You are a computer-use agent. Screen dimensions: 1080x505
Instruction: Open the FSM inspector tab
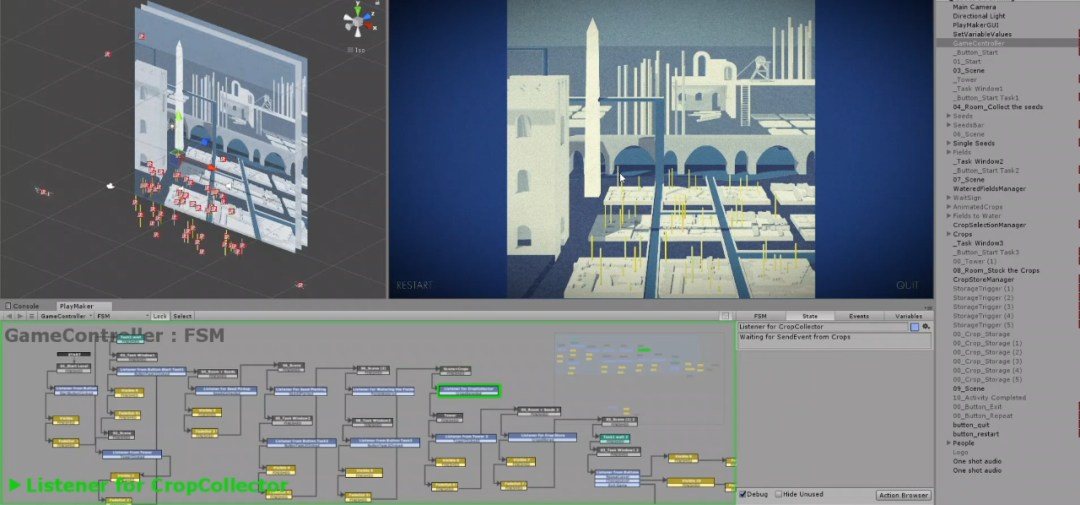760,316
